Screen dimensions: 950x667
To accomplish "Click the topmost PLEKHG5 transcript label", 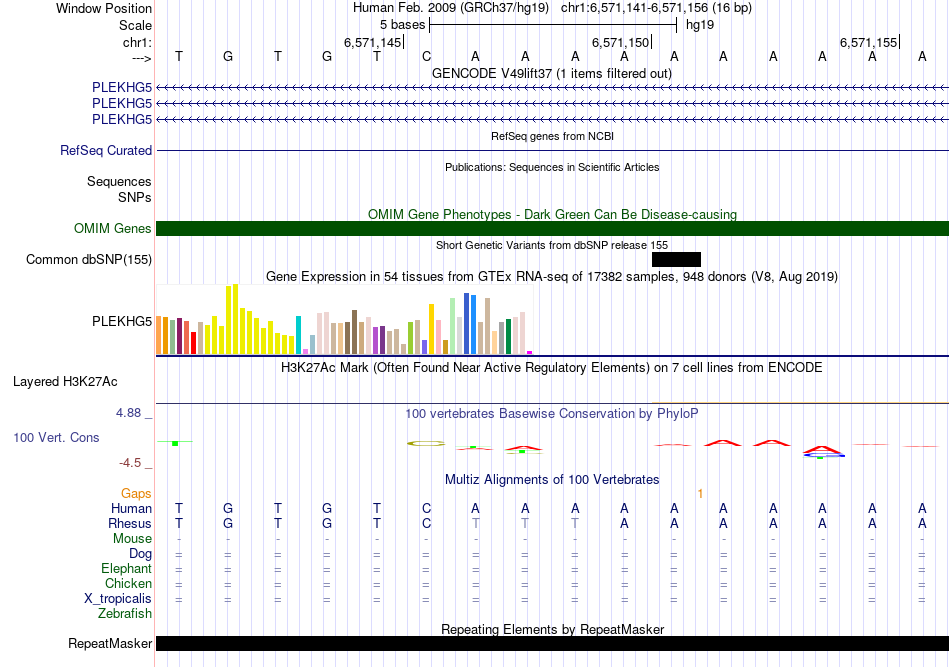I will [122, 87].
